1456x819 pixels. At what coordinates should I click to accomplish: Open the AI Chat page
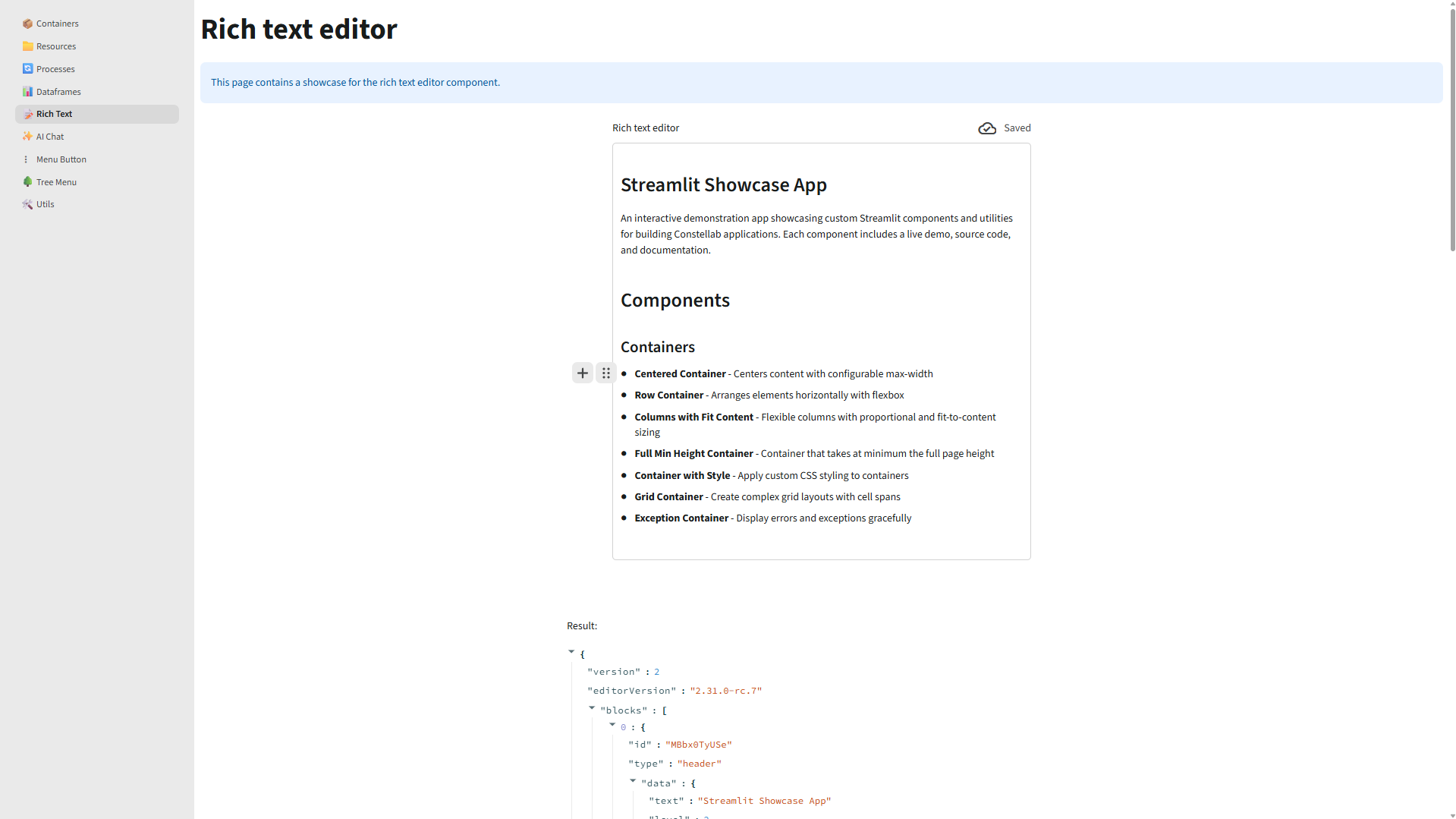[50, 137]
